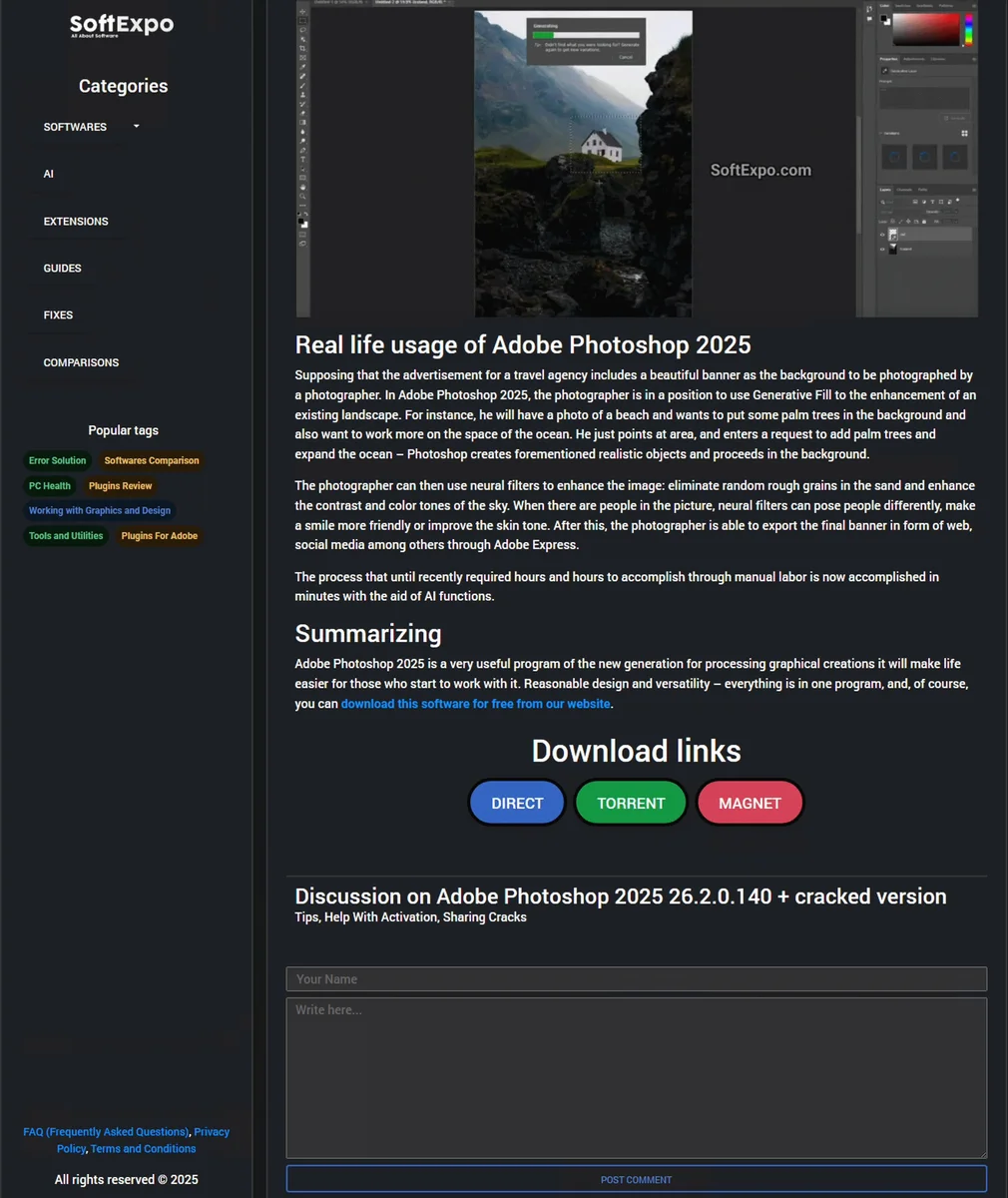Screen dimensions: 1008x1198
Task: Collapse the Variations section in the Properties panel
Action: click(x=881, y=133)
